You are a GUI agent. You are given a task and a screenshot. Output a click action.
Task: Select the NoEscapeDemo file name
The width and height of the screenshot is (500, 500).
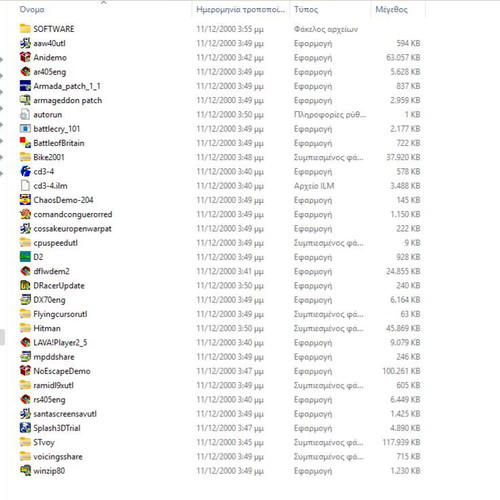[x=62, y=371]
